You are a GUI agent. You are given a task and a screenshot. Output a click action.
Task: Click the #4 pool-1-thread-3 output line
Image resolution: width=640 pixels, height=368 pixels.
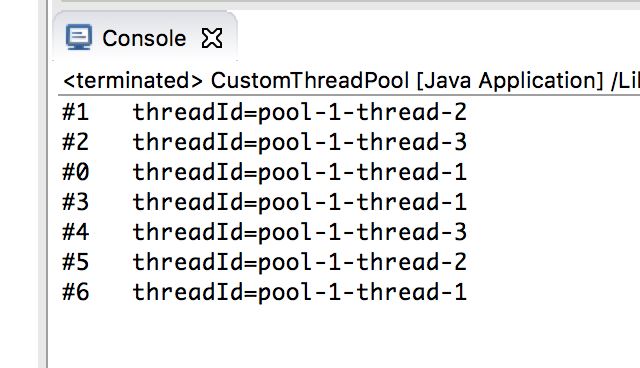tap(264, 232)
